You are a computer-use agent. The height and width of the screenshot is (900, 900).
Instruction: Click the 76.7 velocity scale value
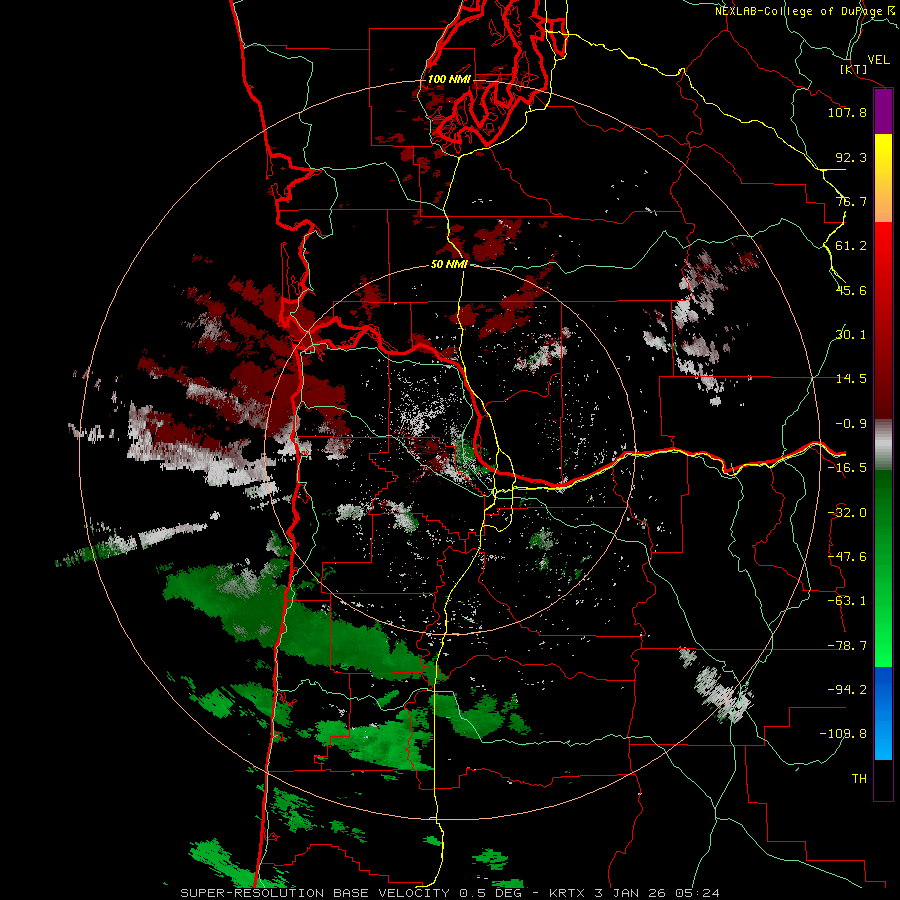coord(851,201)
